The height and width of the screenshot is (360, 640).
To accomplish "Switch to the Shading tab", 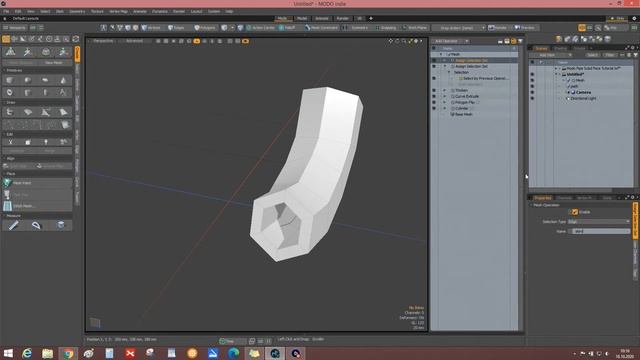I will point(560,48).
